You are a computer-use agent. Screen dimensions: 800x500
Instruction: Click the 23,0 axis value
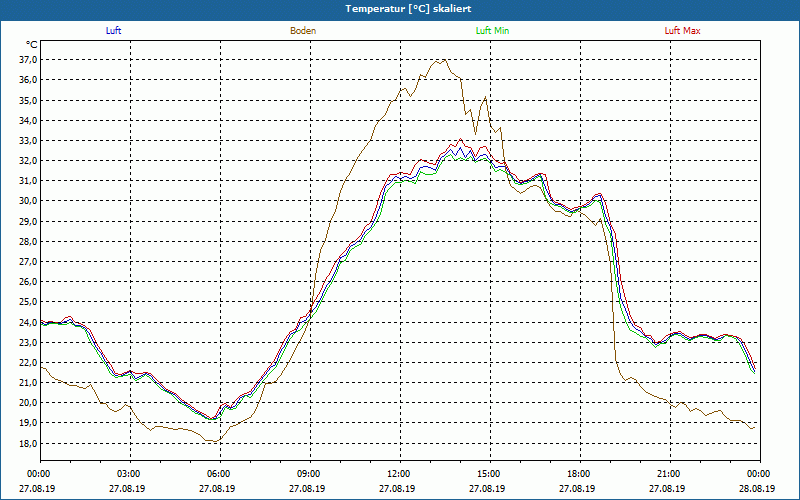tap(28, 342)
